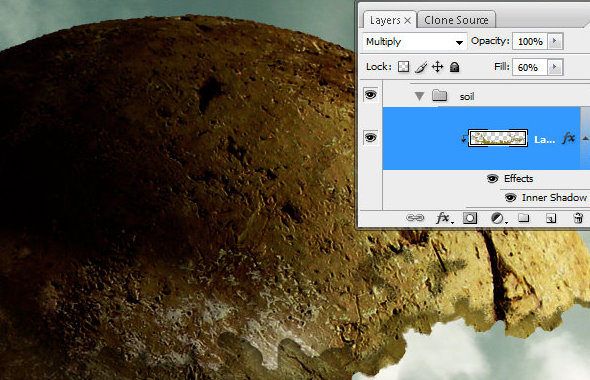Screen dimensions: 590x380
Task: Collapse layer effects arrow beside fx badge
Action: click(585, 138)
